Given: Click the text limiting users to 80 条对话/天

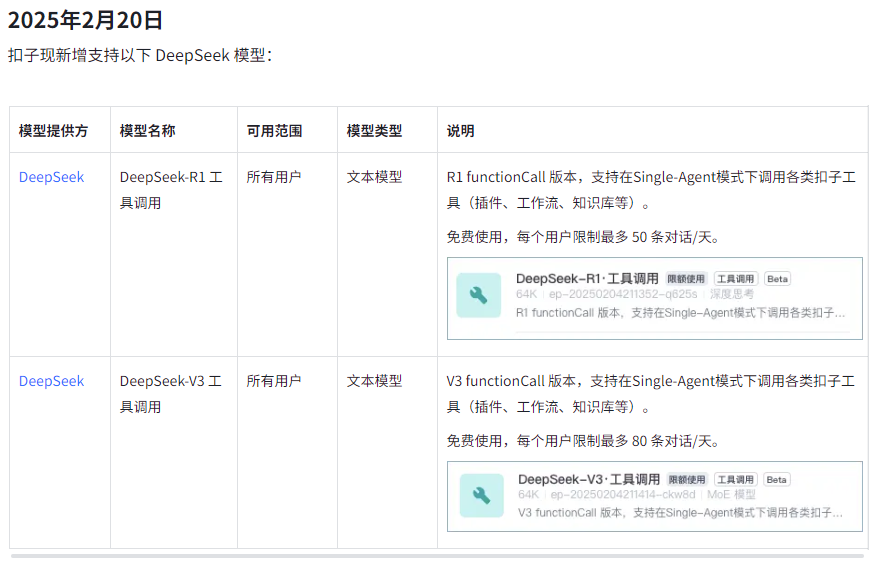Looking at the screenshot, I should tap(583, 441).
